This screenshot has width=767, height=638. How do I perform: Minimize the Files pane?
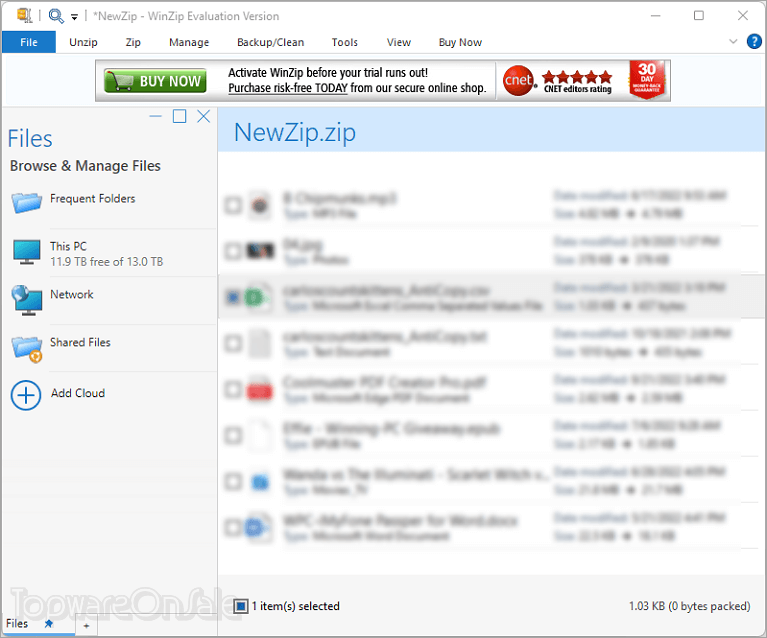coord(156,116)
